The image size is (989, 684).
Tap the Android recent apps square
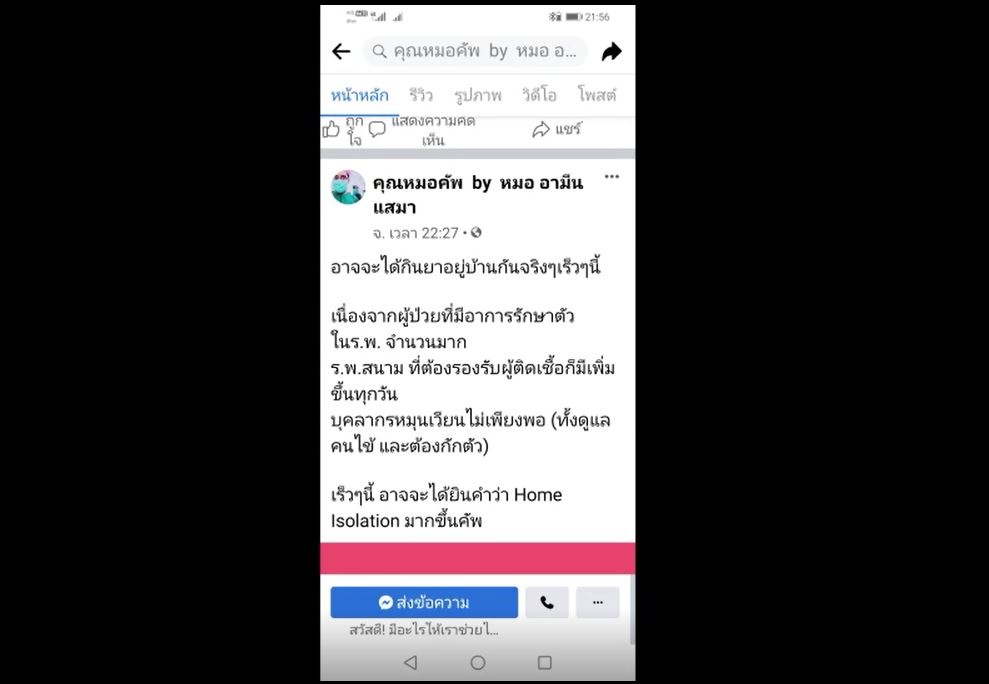coord(545,663)
